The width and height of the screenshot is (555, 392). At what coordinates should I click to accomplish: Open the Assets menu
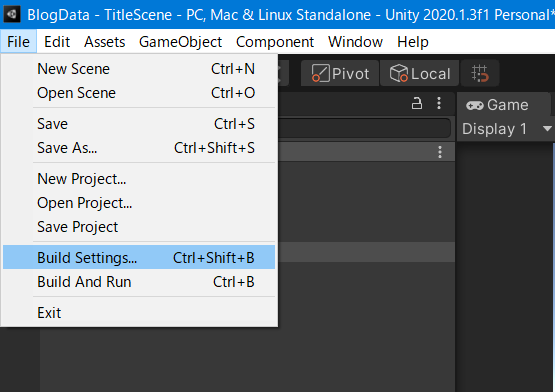coord(104,42)
